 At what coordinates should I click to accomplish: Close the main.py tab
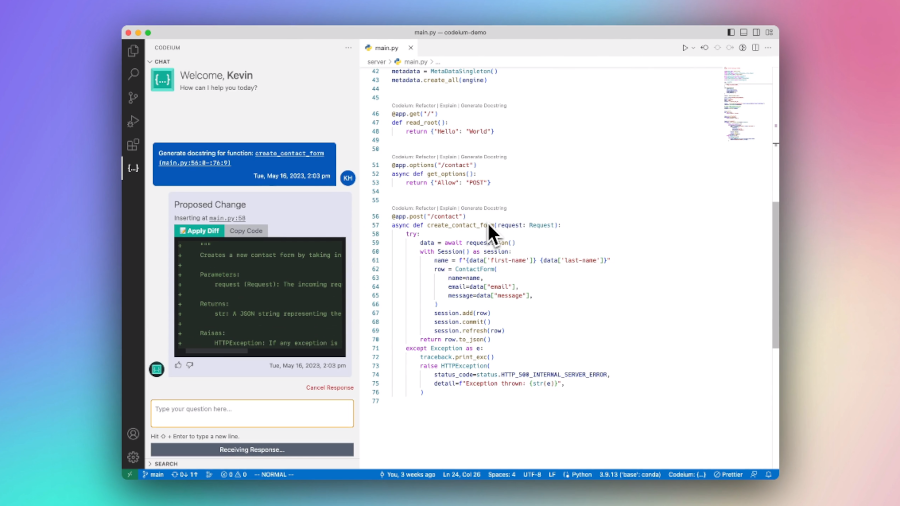coord(410,48)
